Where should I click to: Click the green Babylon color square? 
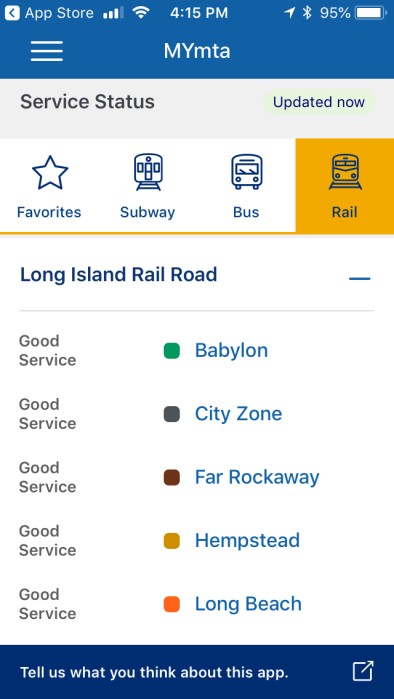[172, 351]
